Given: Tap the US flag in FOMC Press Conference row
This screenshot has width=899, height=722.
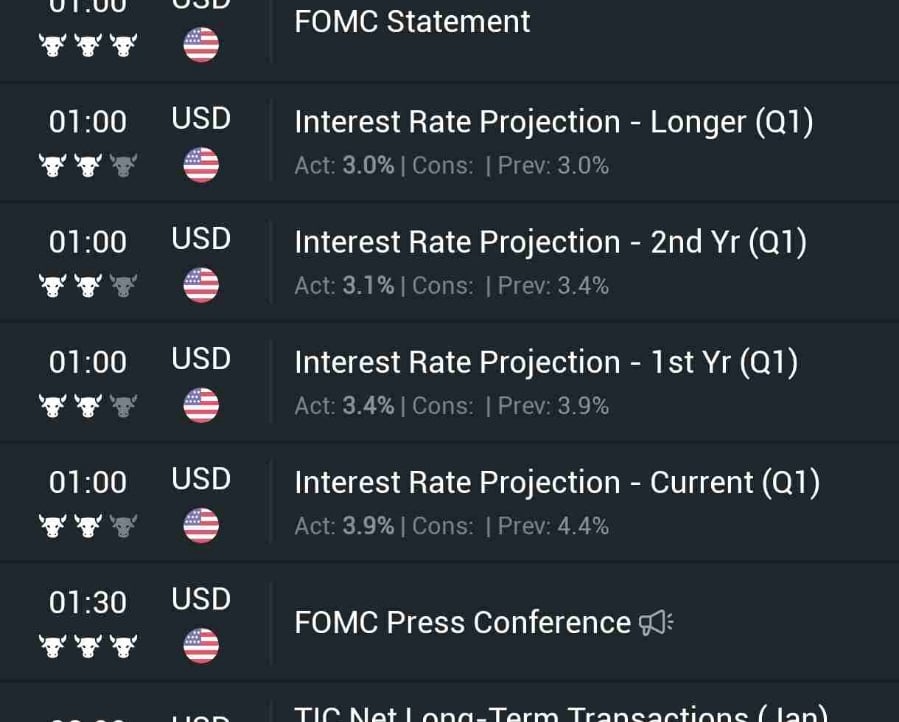Looking at the screenshot, I should point(201,646).
